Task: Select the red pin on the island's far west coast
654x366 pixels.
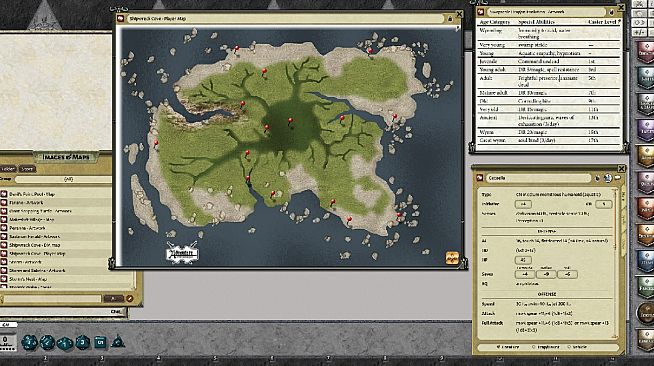Action: click(156, 144)
